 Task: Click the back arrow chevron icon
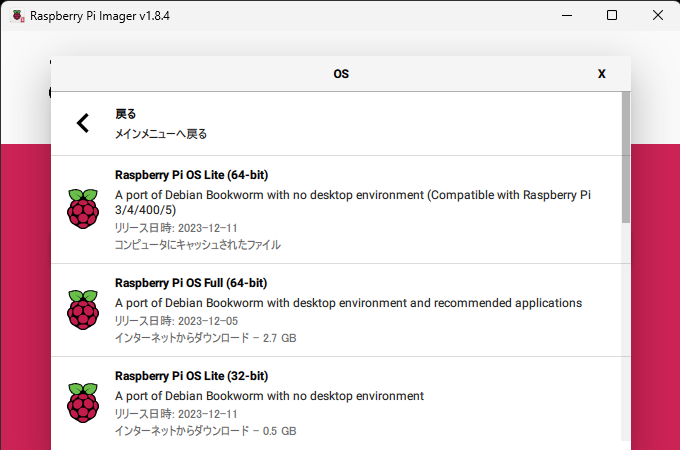point(83,123)
